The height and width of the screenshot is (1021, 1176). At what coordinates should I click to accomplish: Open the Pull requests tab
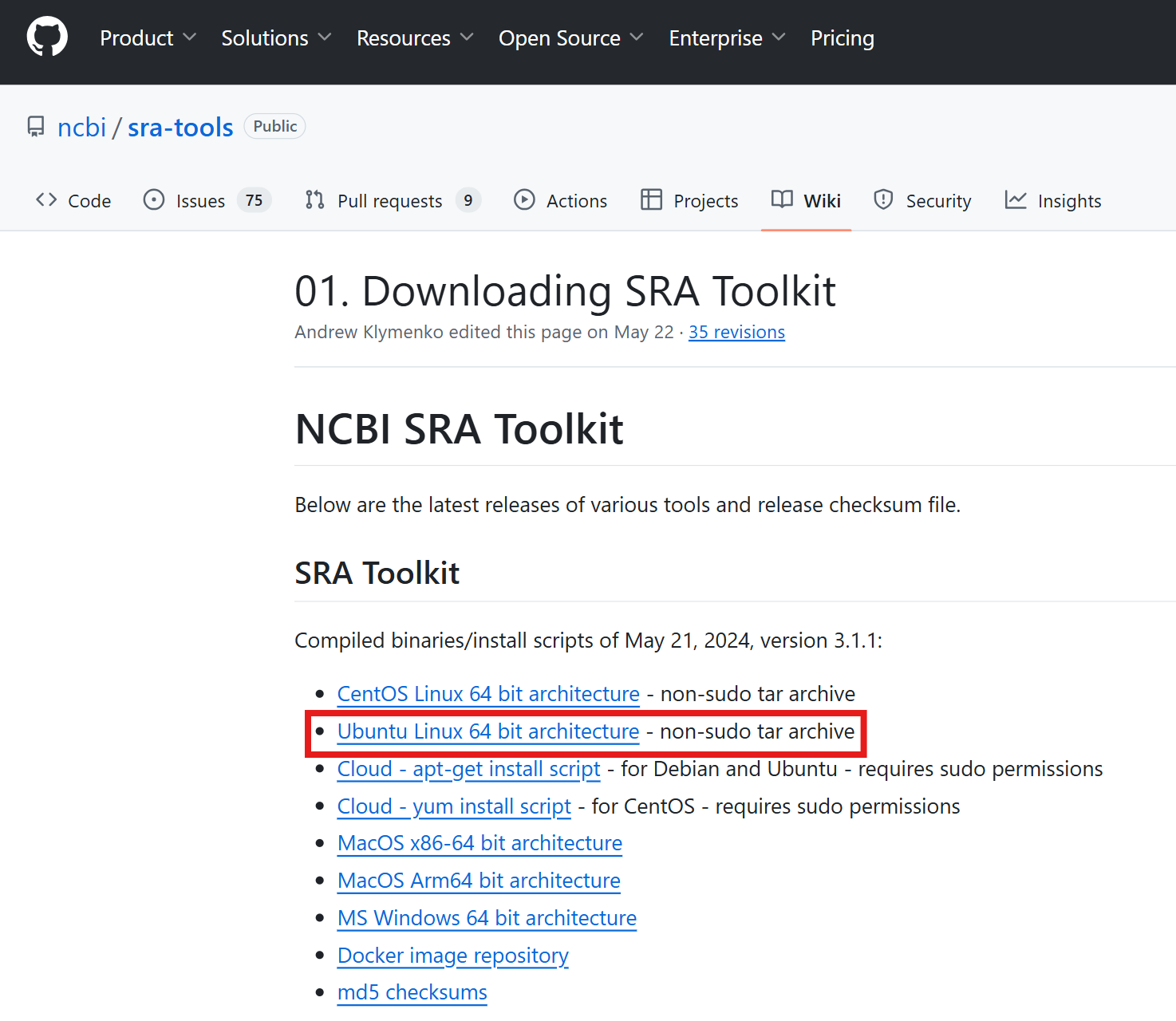tap(393, 200)
